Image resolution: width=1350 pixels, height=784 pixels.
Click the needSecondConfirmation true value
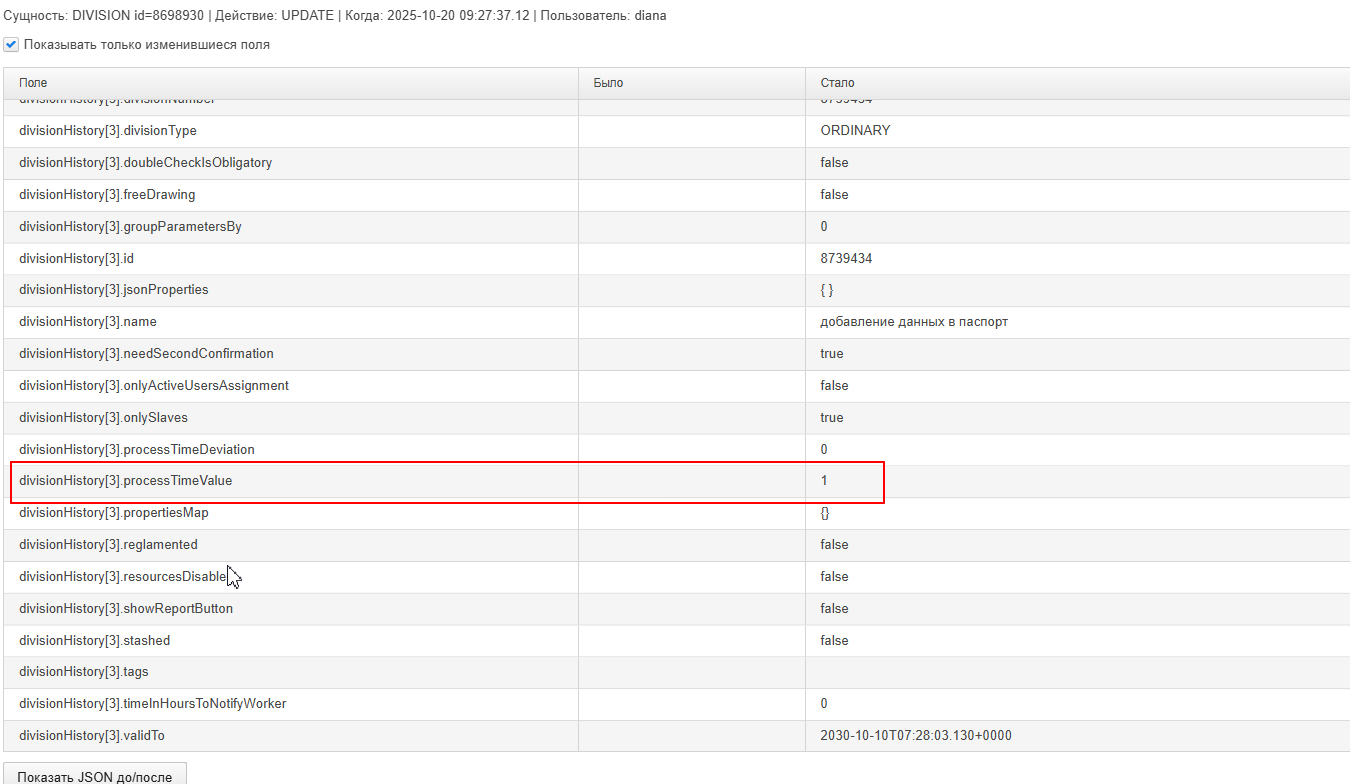pyautogui.click(x=832, y=354)
